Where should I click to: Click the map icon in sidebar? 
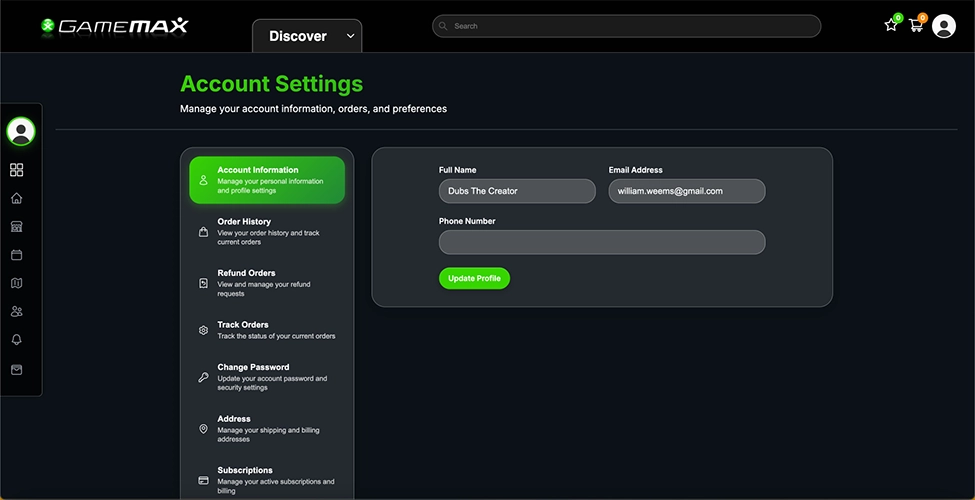click(x=16, y=283)
